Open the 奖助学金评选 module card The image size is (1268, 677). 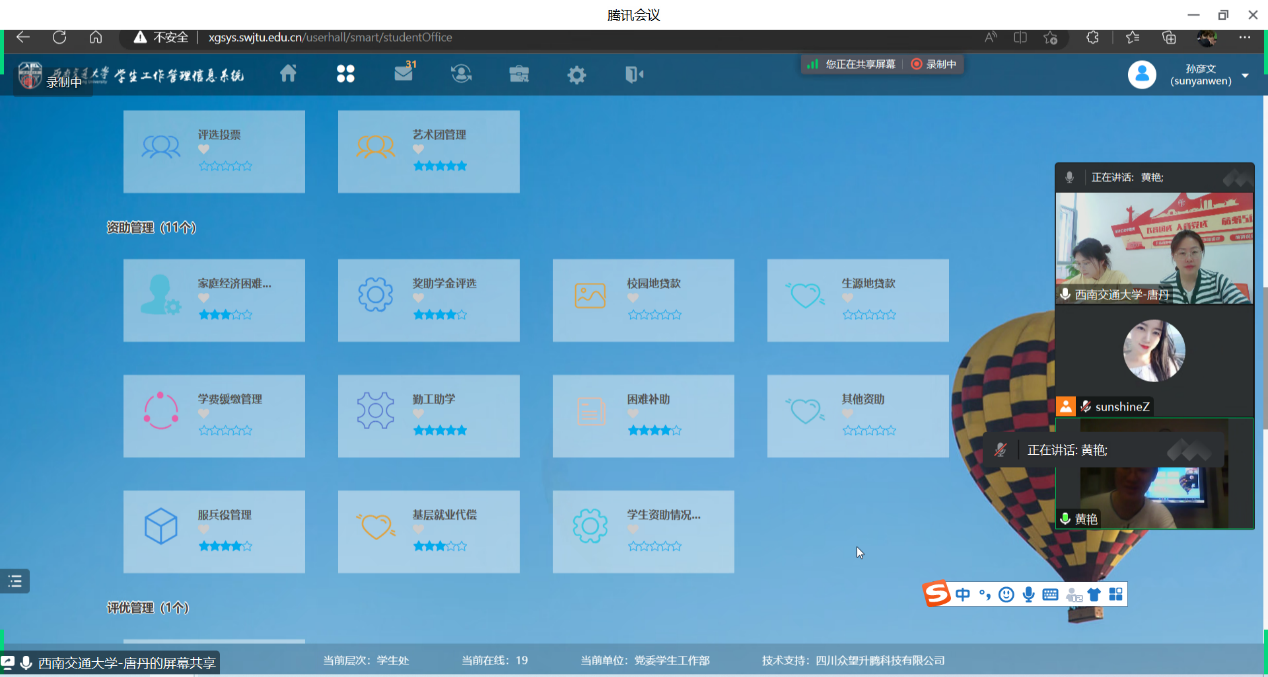[428, 298]
